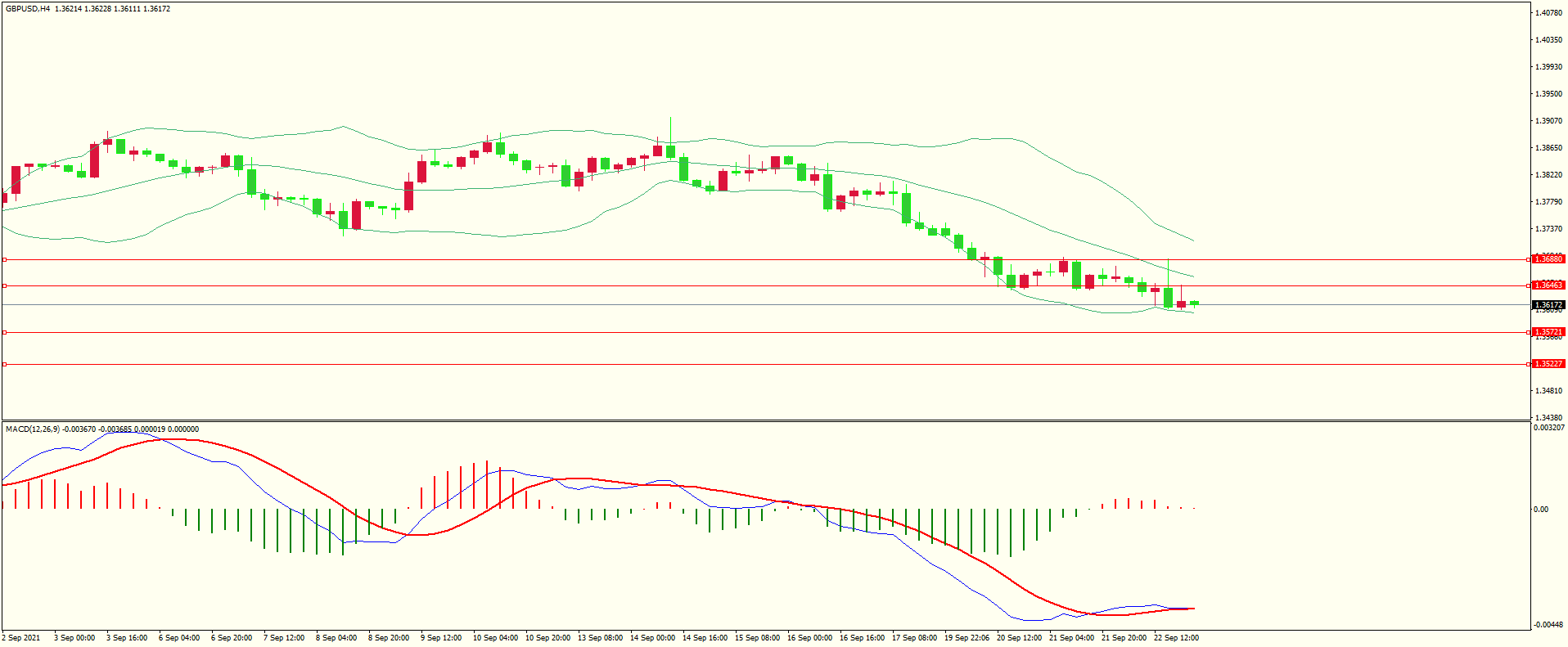Click the 20 Sep 12:00 time label
Image resolution: width=1568 pixels, height=647 pixels.
(1019, 638)
